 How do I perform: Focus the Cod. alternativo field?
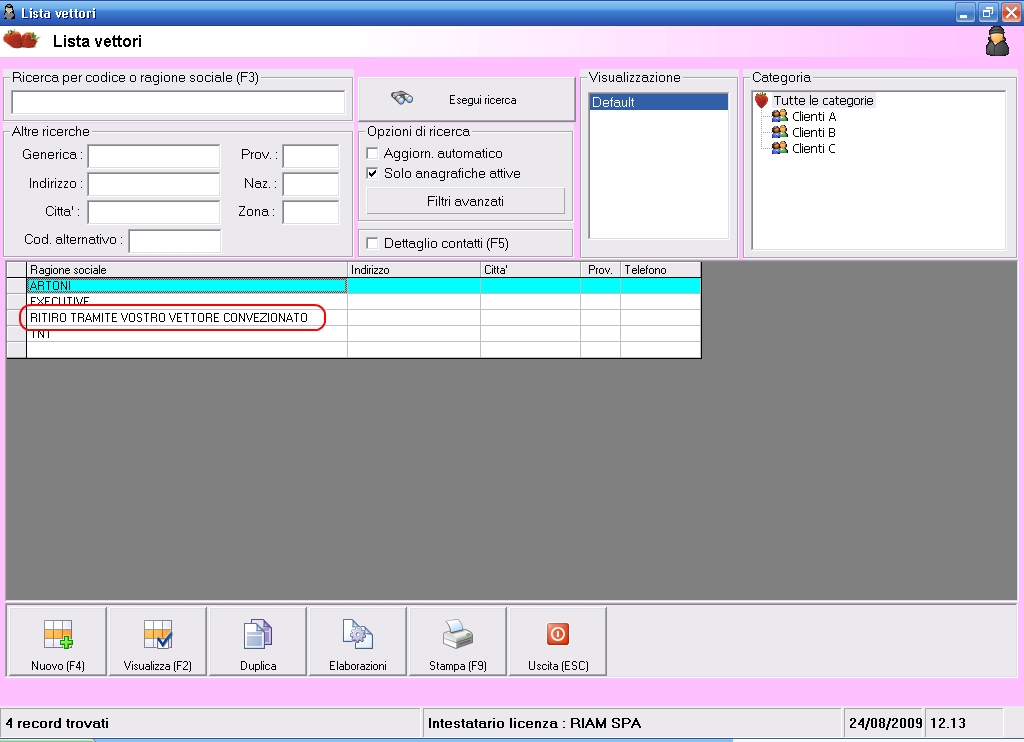[175, 240]
